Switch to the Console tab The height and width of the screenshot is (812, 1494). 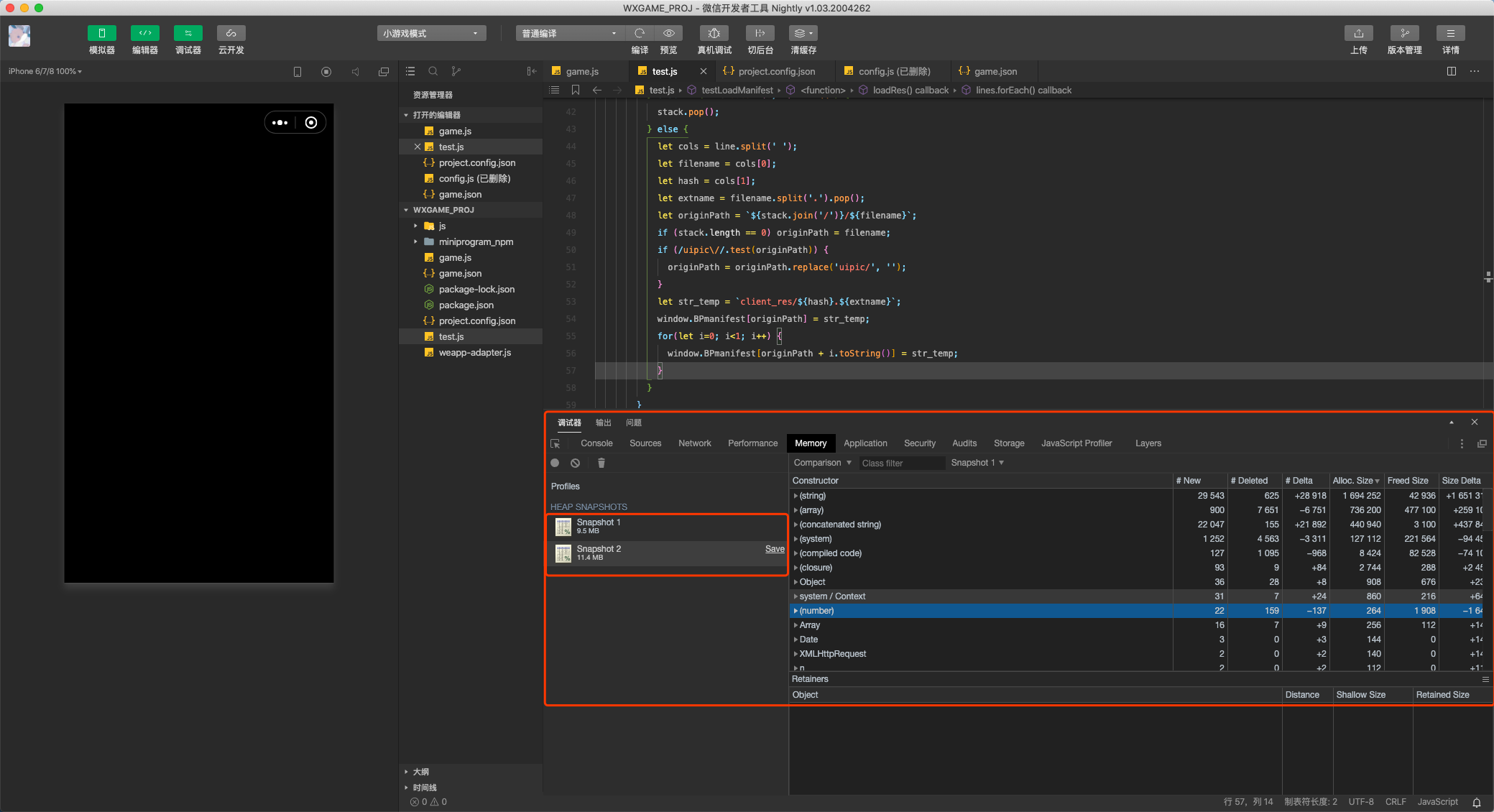pos(596,443)
